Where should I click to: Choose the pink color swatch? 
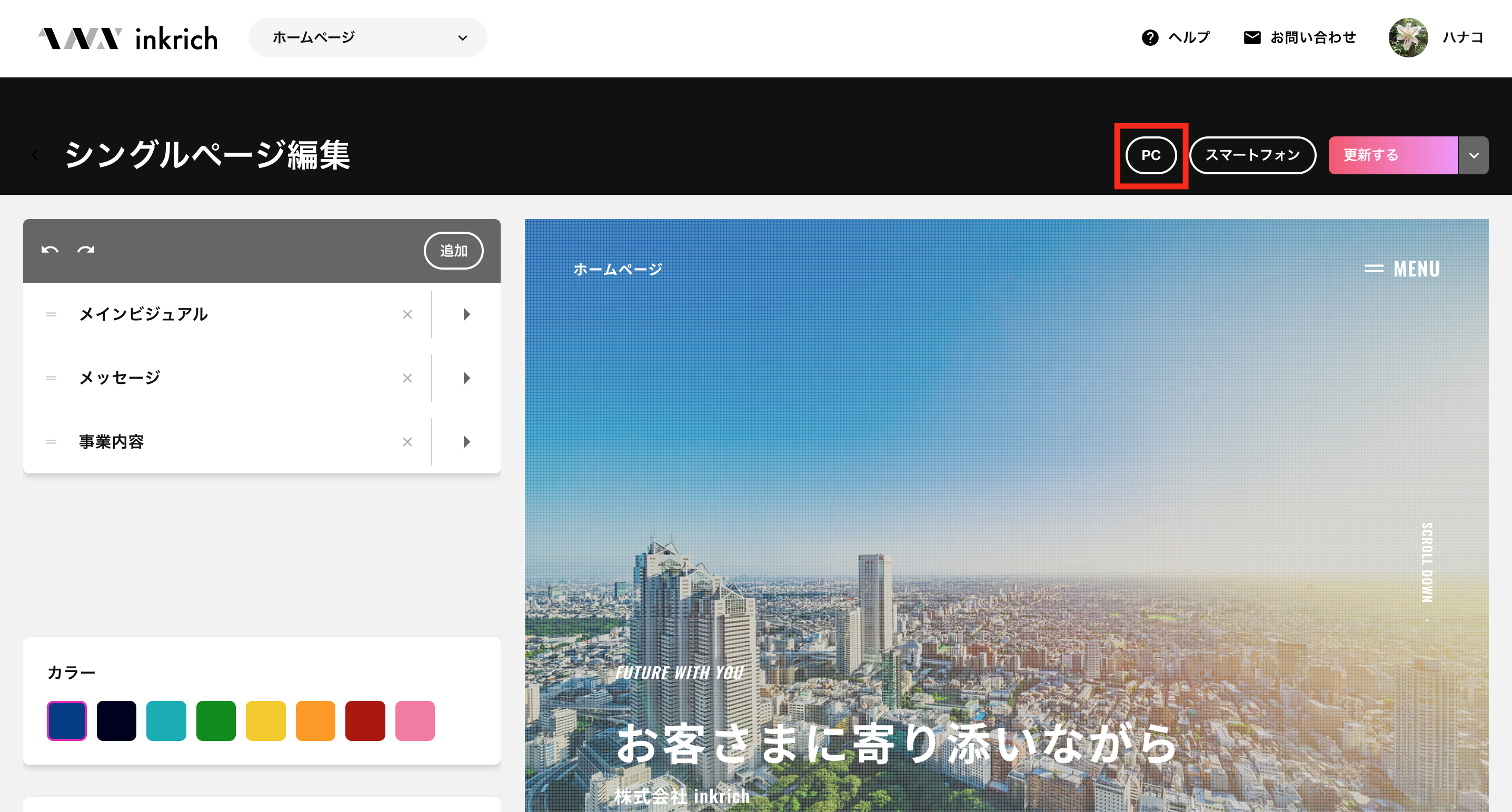415,720
